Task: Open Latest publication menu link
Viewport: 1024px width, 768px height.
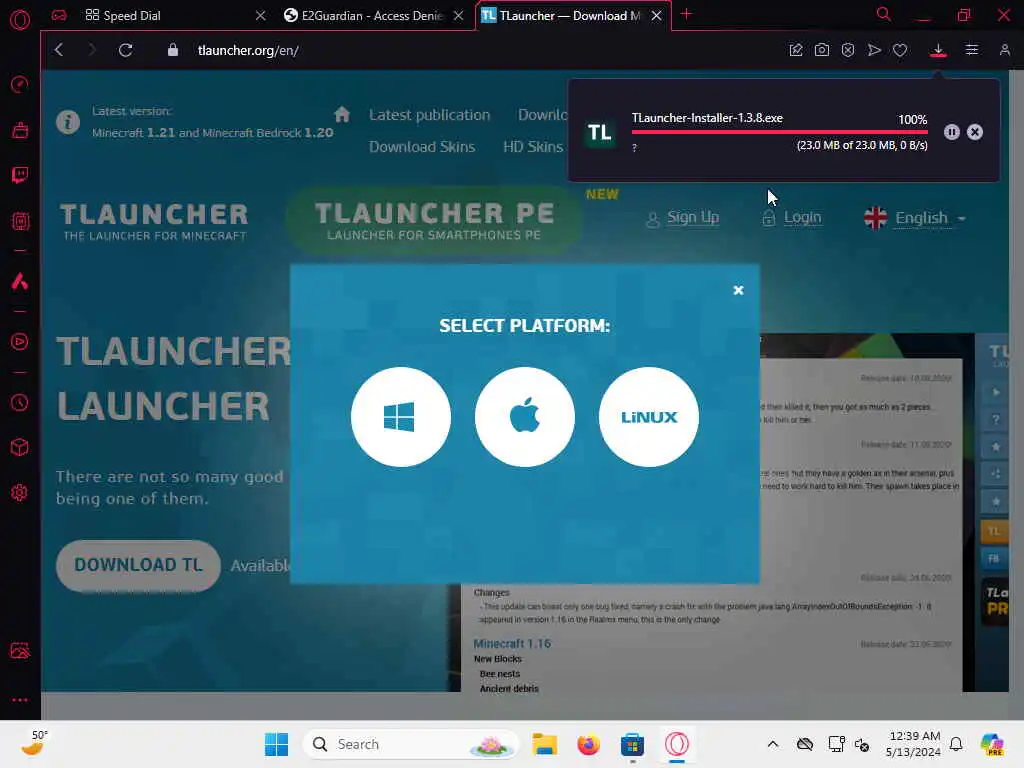Action: (x=429, y=115)
